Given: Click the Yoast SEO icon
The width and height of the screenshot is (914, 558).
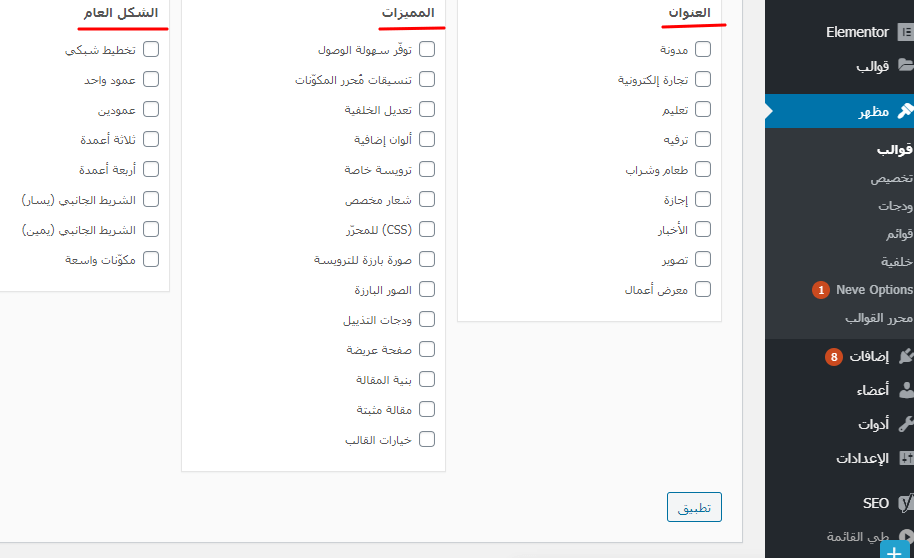Looking at the screenshot, I should pos(905,503).
